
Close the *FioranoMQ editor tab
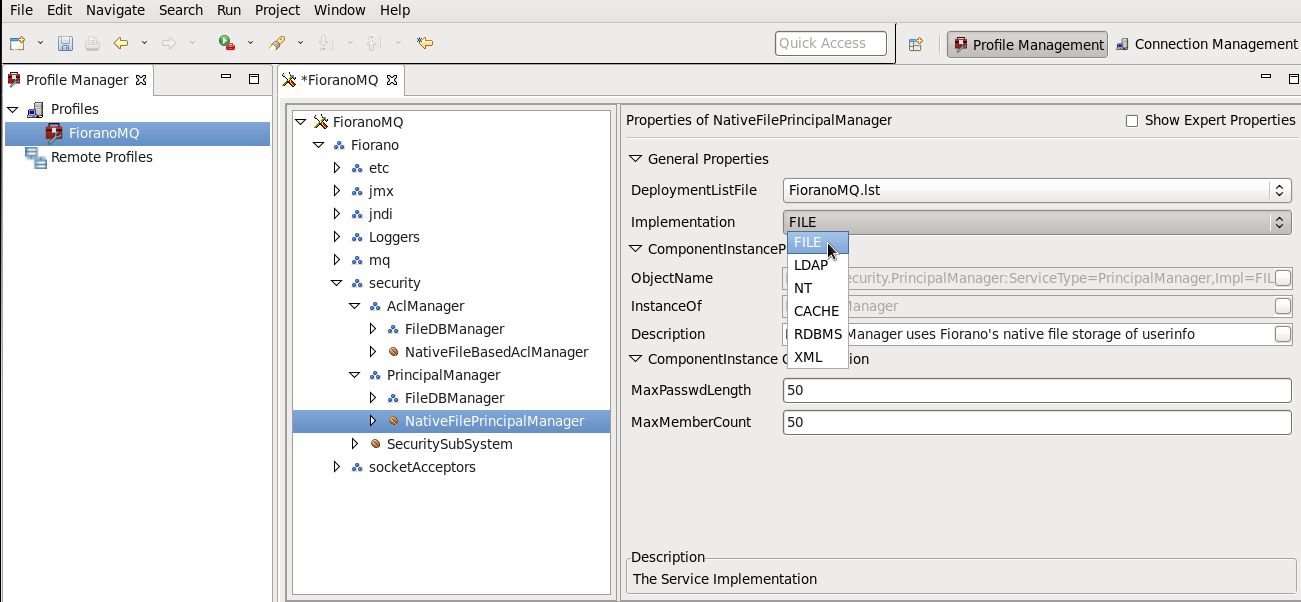tap(391, 80)
